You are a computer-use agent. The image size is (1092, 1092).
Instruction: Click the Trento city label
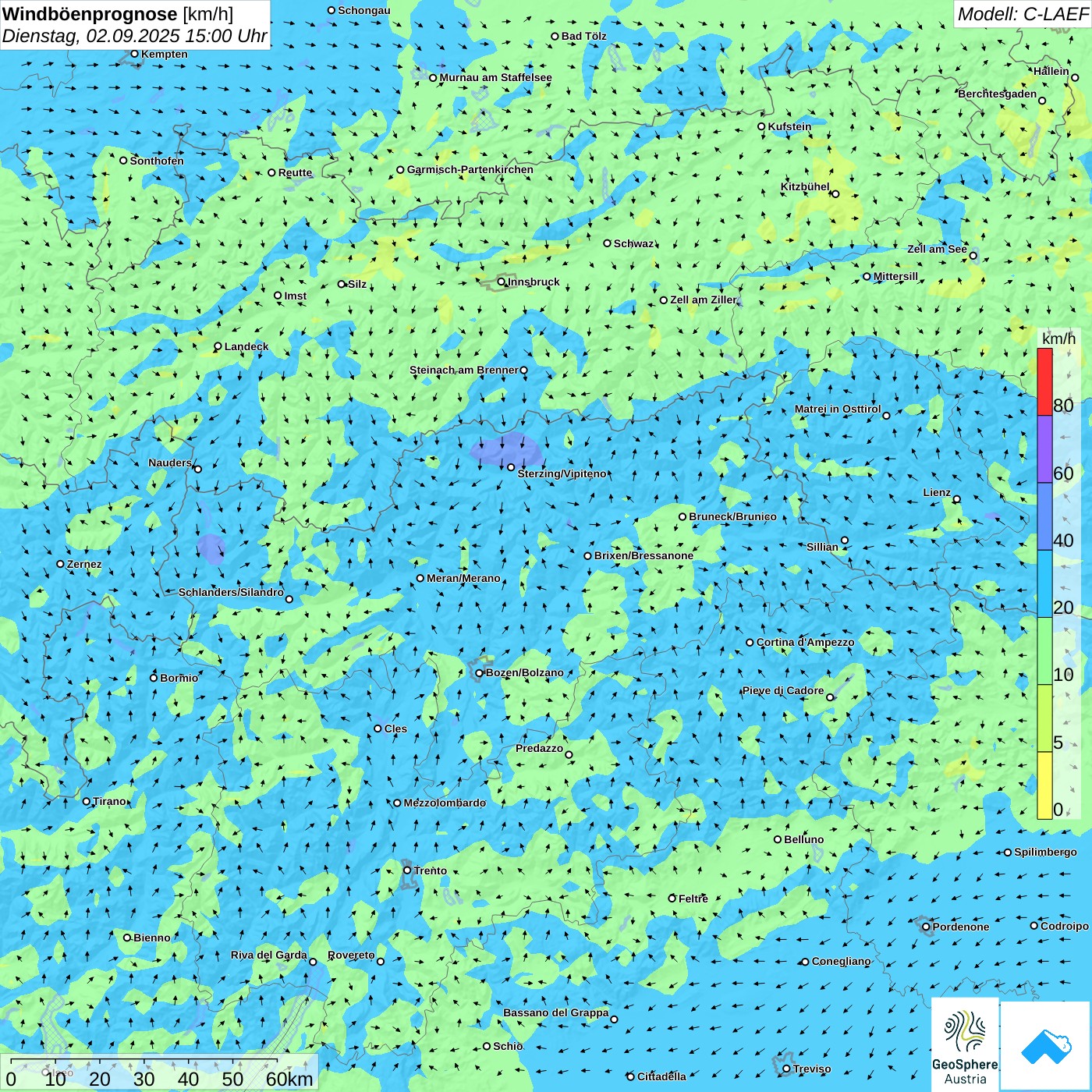click(x=431, y=870)
